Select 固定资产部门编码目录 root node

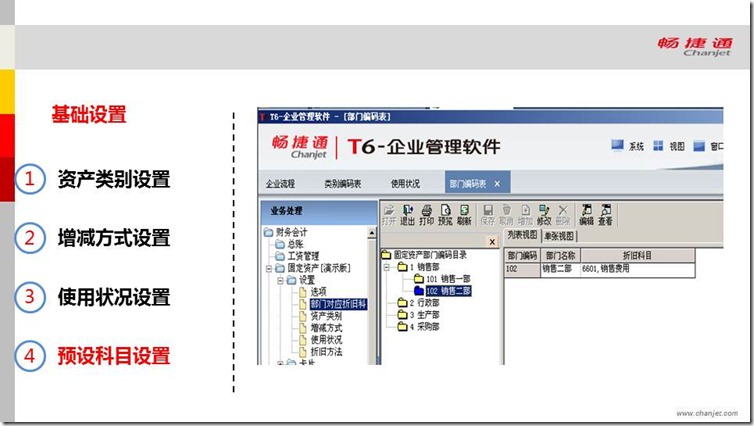pyautogui.click(x=430, y=255)
